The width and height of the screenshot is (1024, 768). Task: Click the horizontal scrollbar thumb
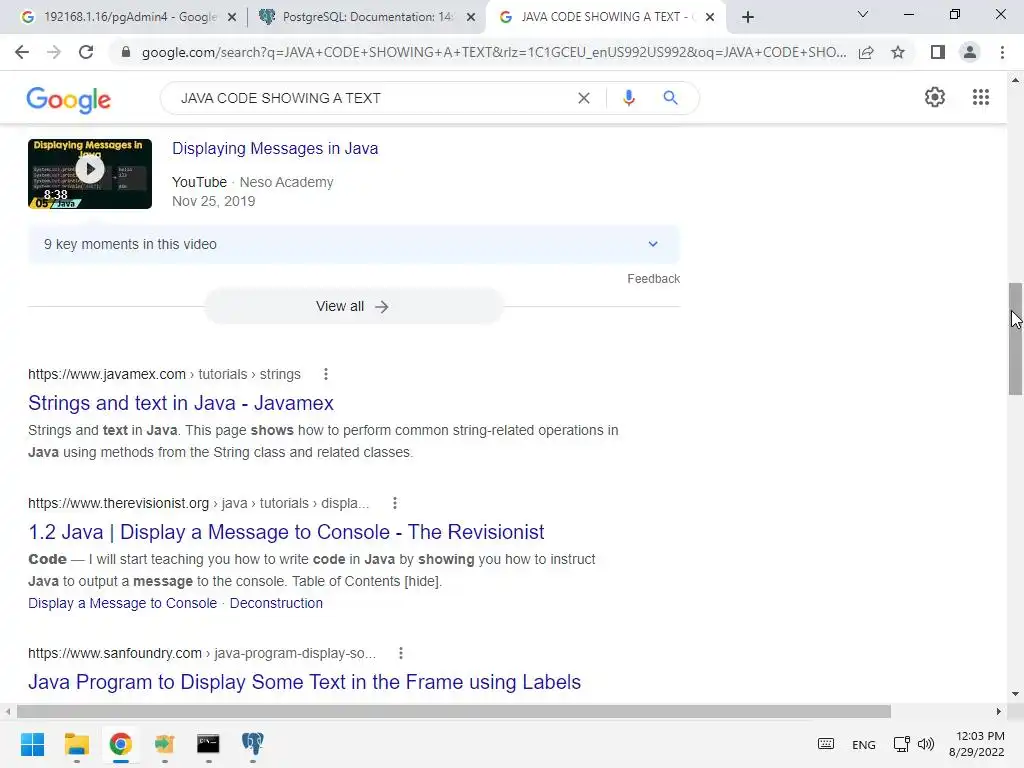(x=454, y=711)
